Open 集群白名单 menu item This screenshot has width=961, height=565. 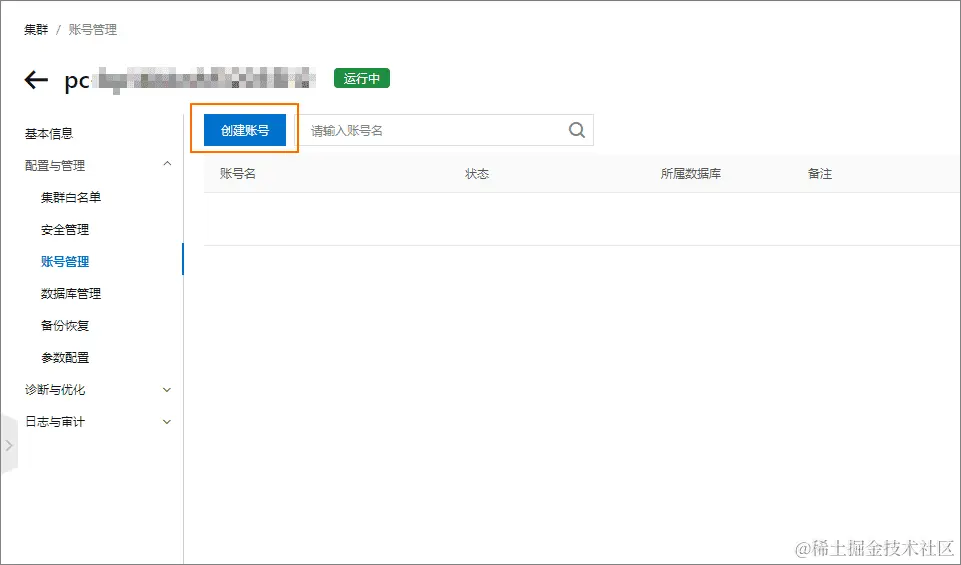coord(71,197)
